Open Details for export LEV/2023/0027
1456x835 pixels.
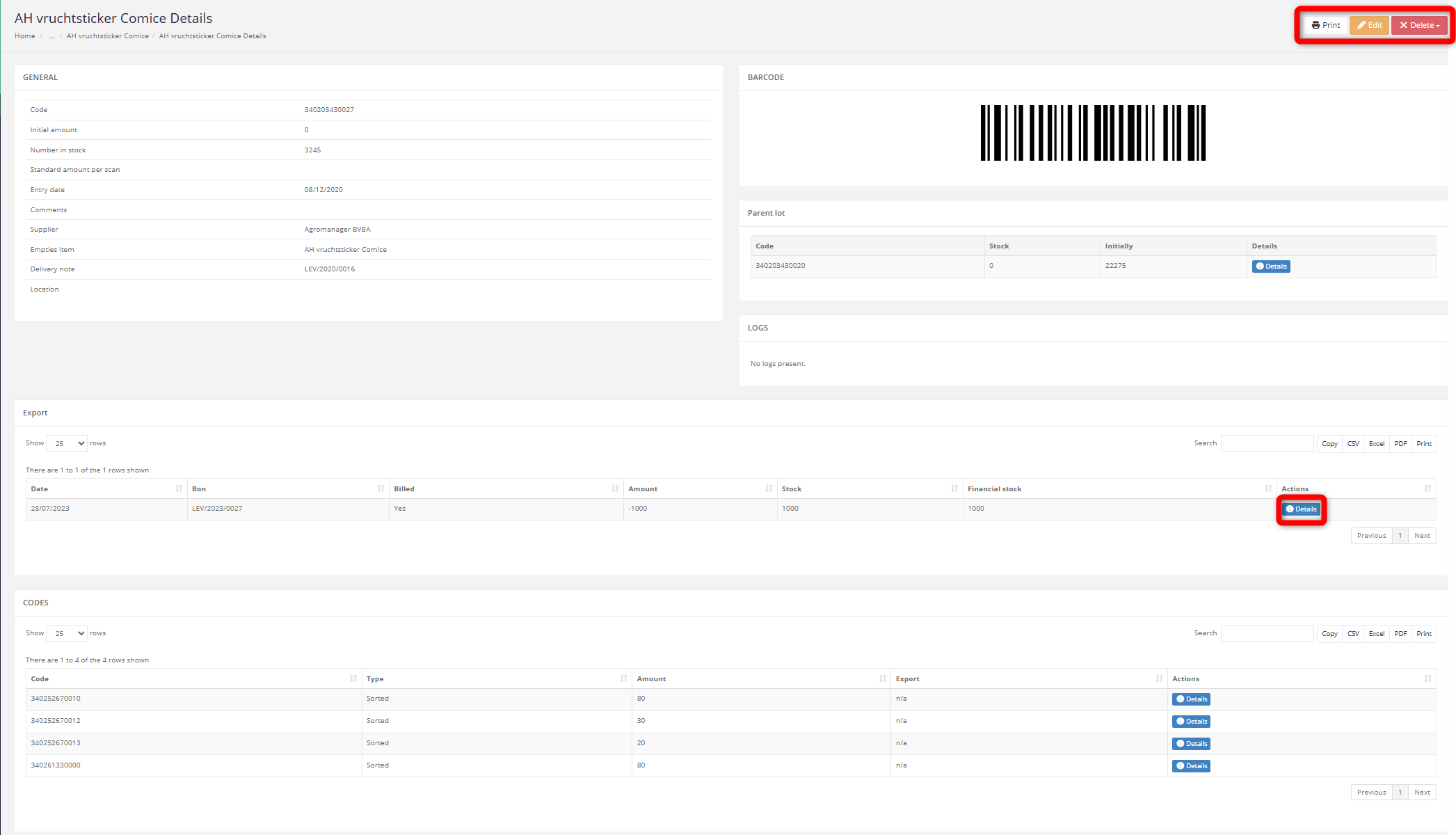tap(1301, 509)
